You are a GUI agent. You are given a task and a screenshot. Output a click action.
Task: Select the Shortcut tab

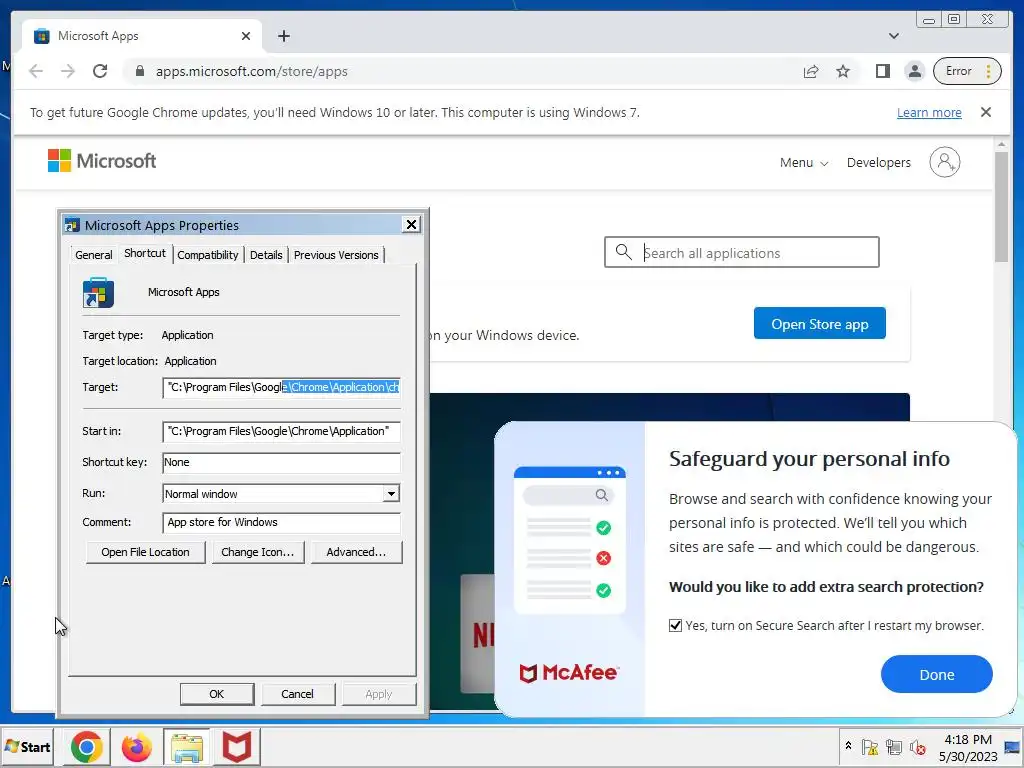145,253
